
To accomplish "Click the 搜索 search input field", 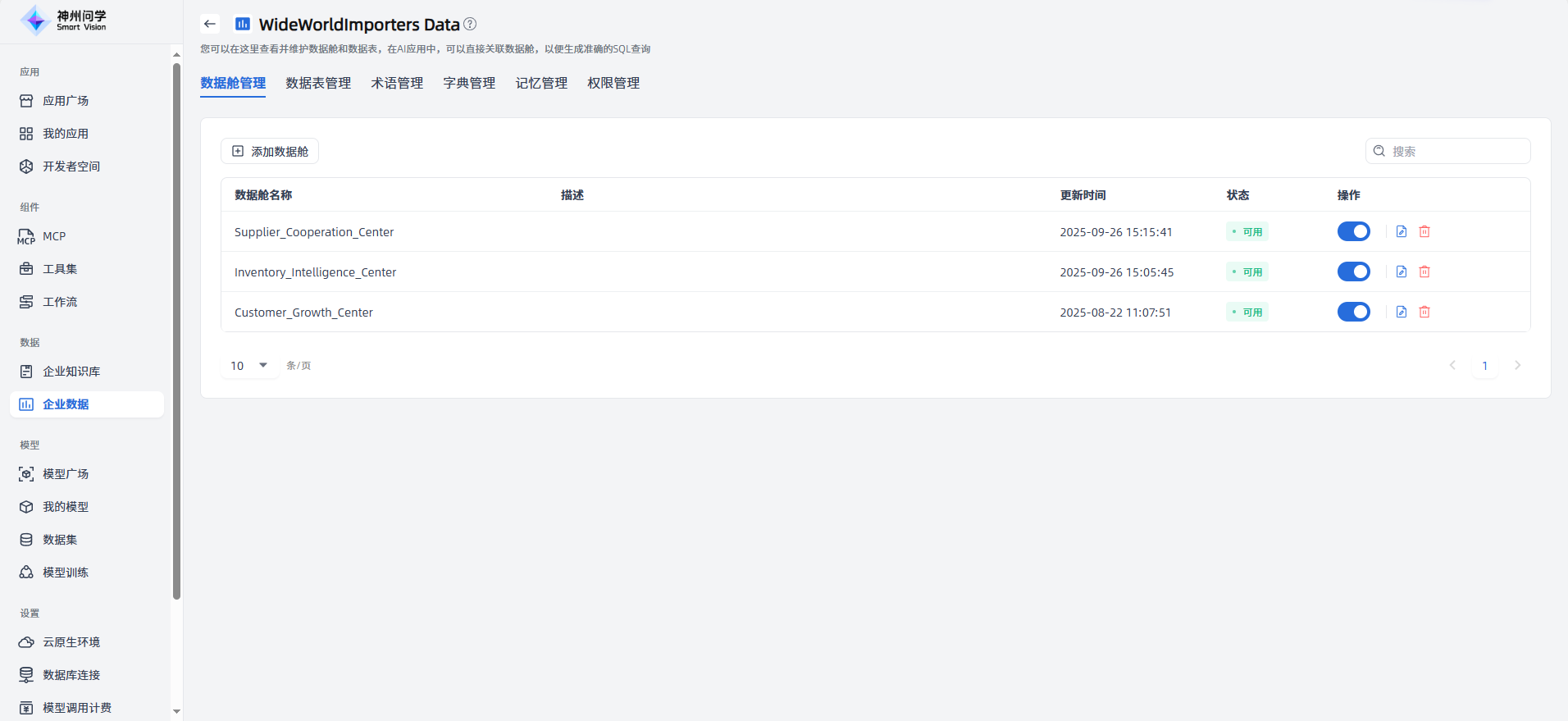I will click(1456, 151).
